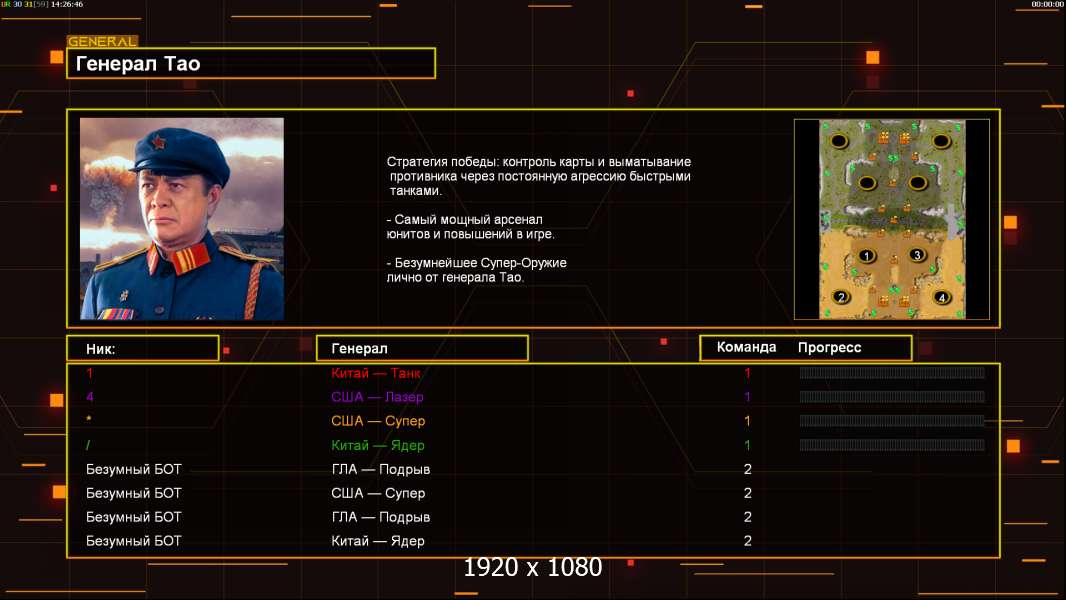The height and width of the screenshot is (600, 1066).
Task: Select purple player row nick '4'
Action: pos(90,397)
